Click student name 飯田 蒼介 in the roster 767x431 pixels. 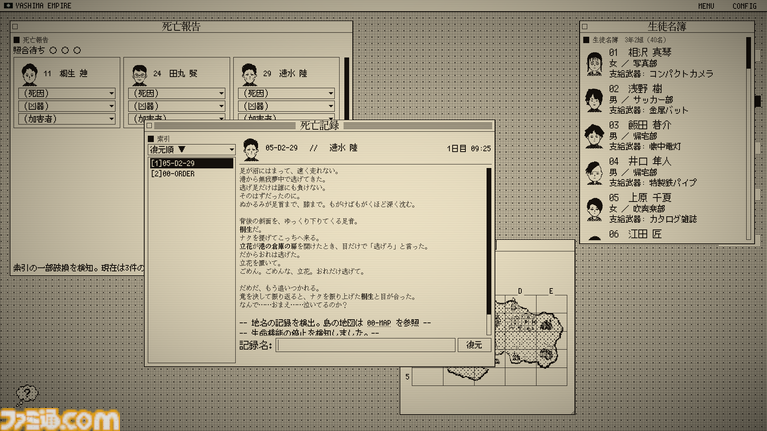[650, 125]
